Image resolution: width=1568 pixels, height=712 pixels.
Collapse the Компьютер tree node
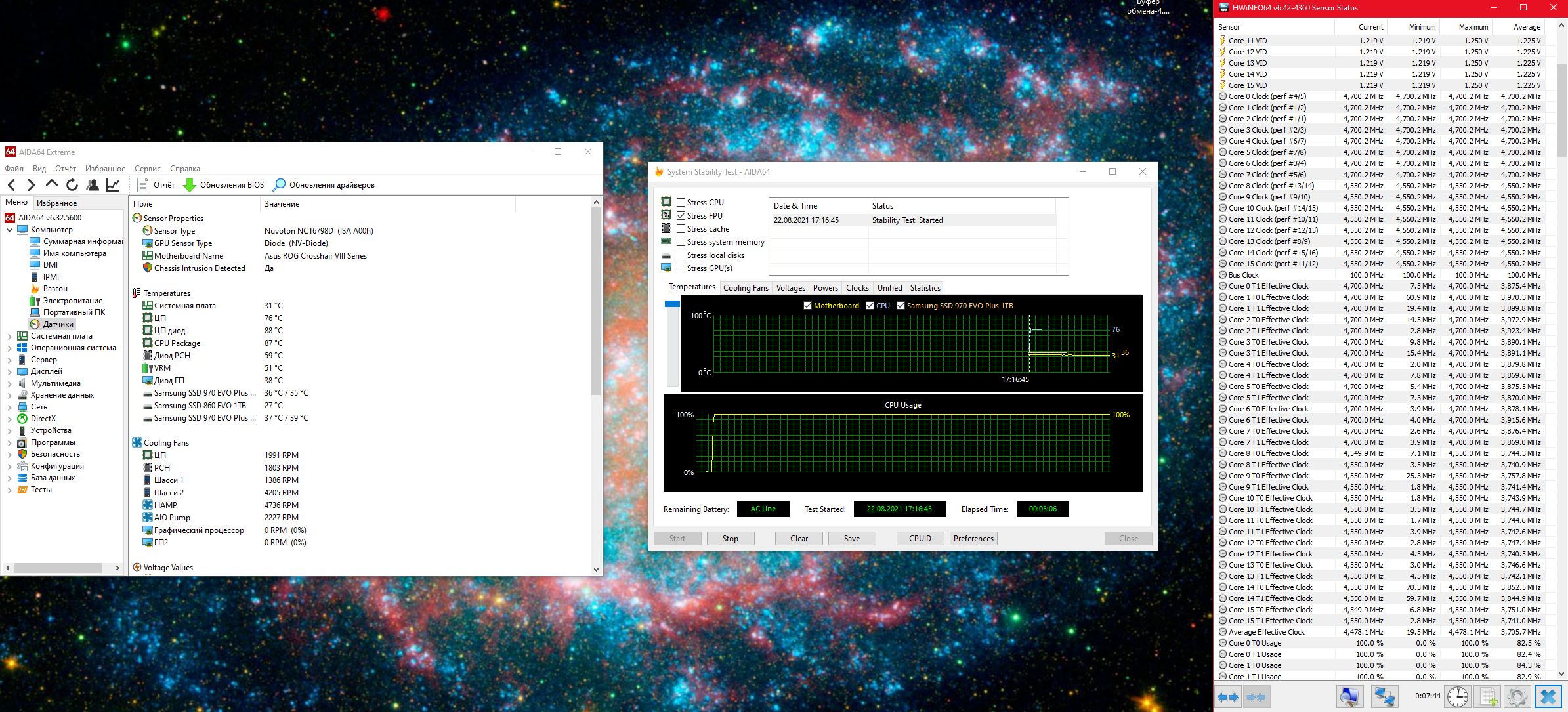tap(9, 230)
